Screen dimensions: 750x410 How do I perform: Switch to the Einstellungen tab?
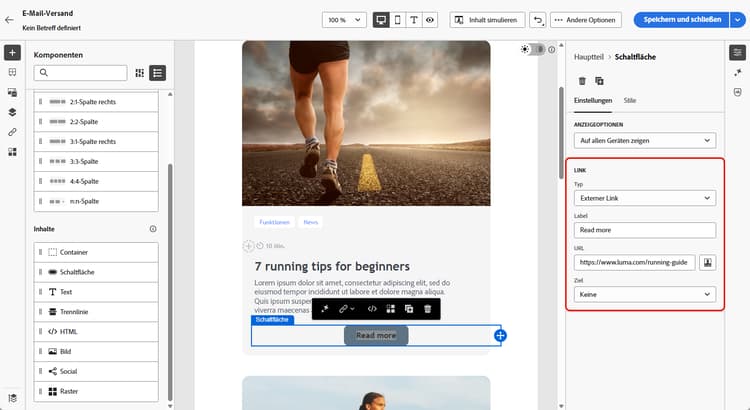click(593, 100)
